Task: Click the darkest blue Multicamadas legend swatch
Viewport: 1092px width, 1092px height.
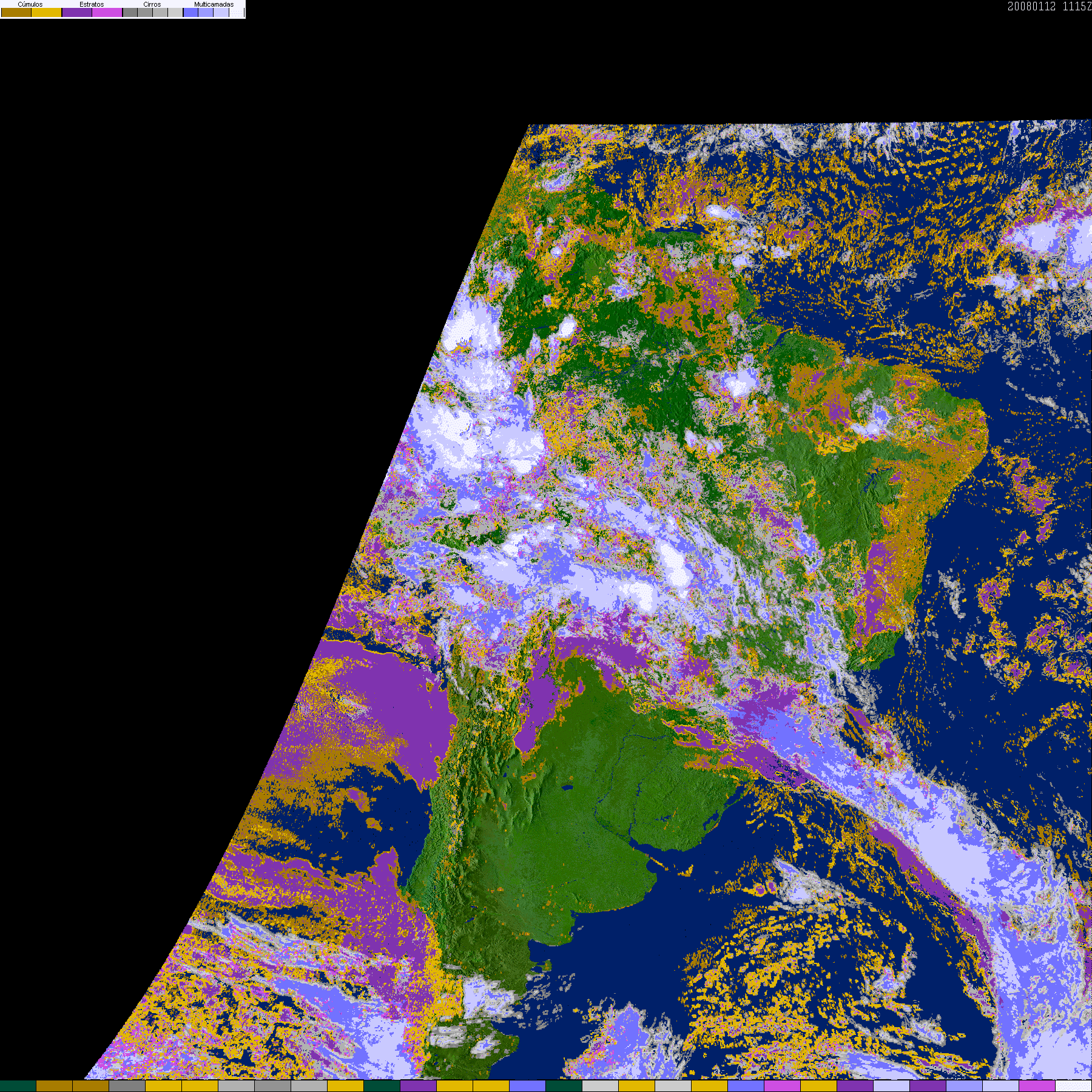Action: [190, 13]
